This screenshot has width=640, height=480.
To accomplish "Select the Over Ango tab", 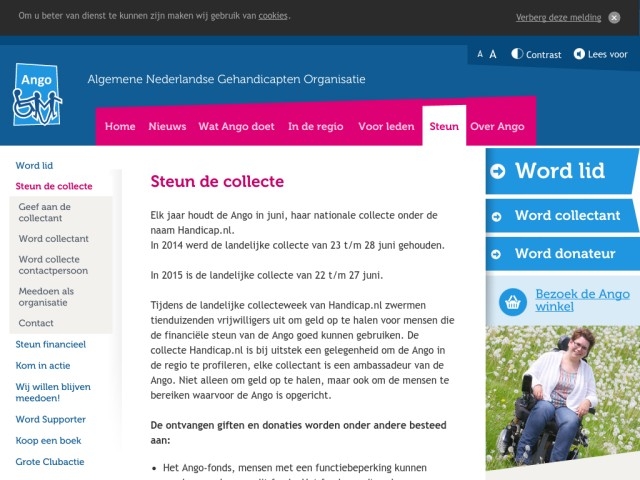I will click(x=497, y=127).
